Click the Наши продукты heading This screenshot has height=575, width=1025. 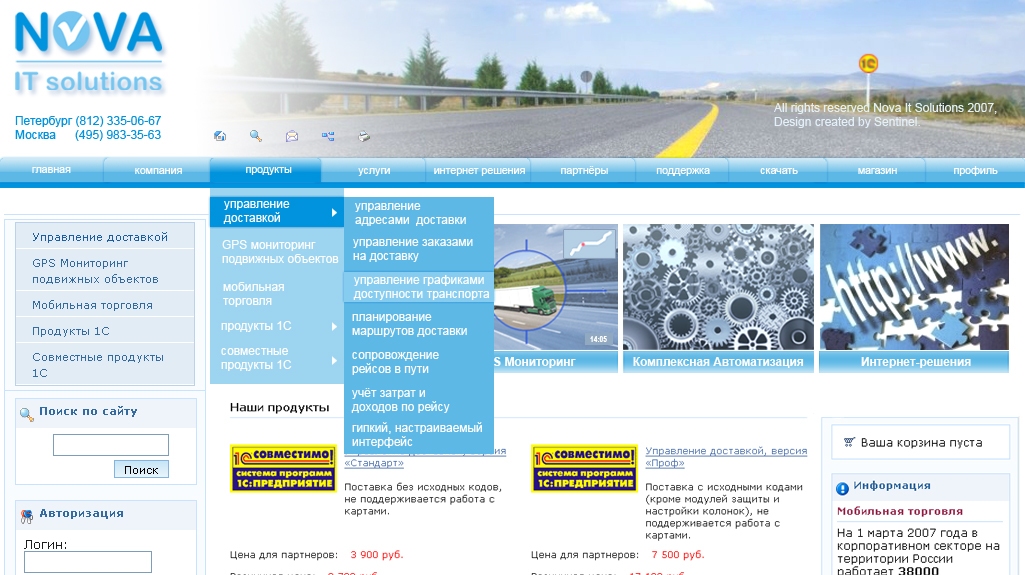pos(279,408)
